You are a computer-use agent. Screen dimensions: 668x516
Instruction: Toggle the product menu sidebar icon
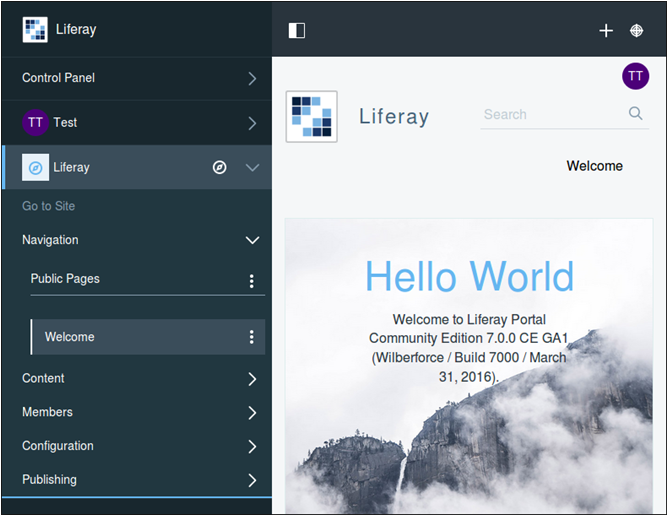coord(296,30)
